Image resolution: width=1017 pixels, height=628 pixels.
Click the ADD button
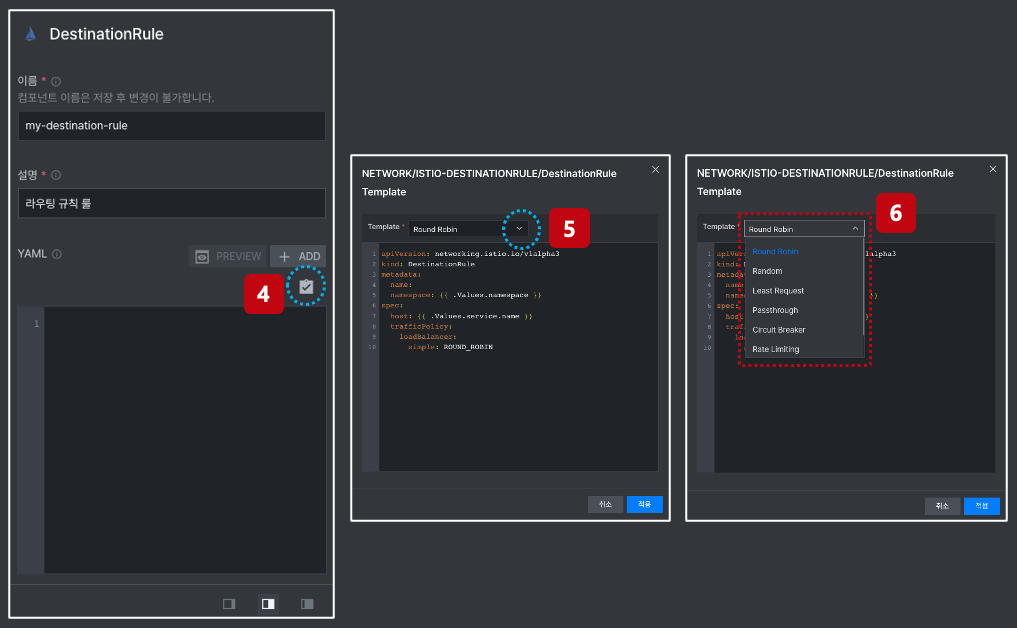click(x=298, y=256)
